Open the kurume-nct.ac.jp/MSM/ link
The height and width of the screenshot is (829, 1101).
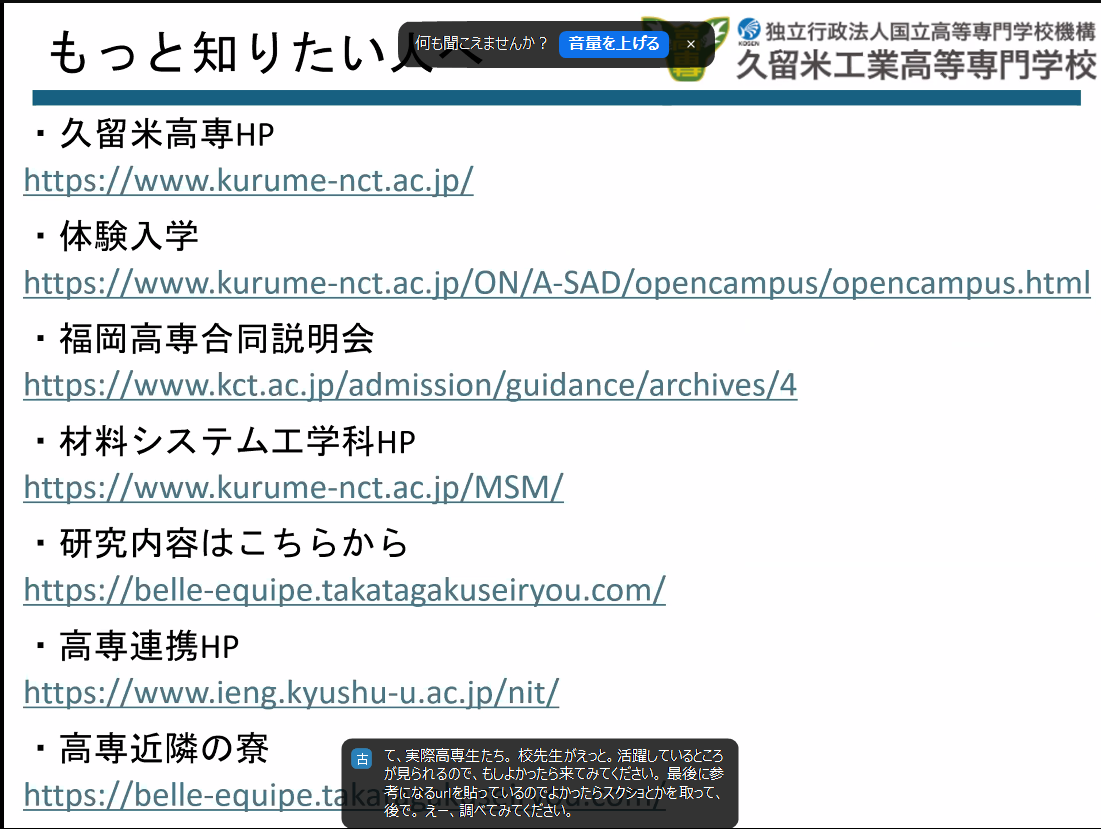coord(293,487)
